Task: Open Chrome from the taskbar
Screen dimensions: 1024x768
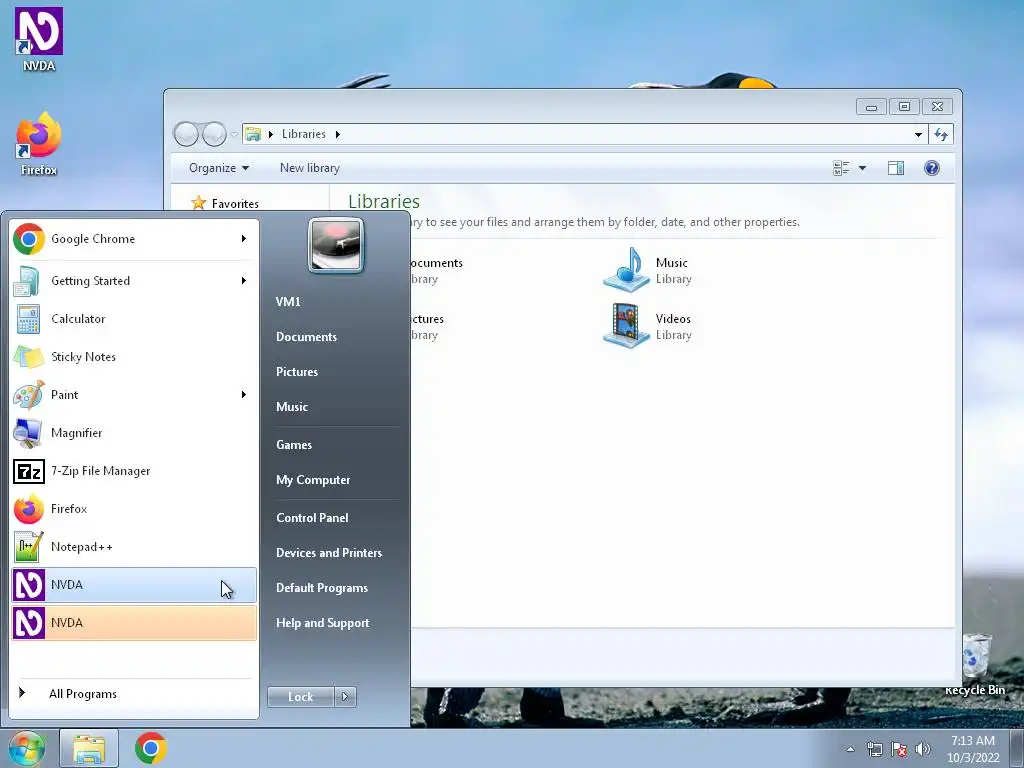Action: 151,748
